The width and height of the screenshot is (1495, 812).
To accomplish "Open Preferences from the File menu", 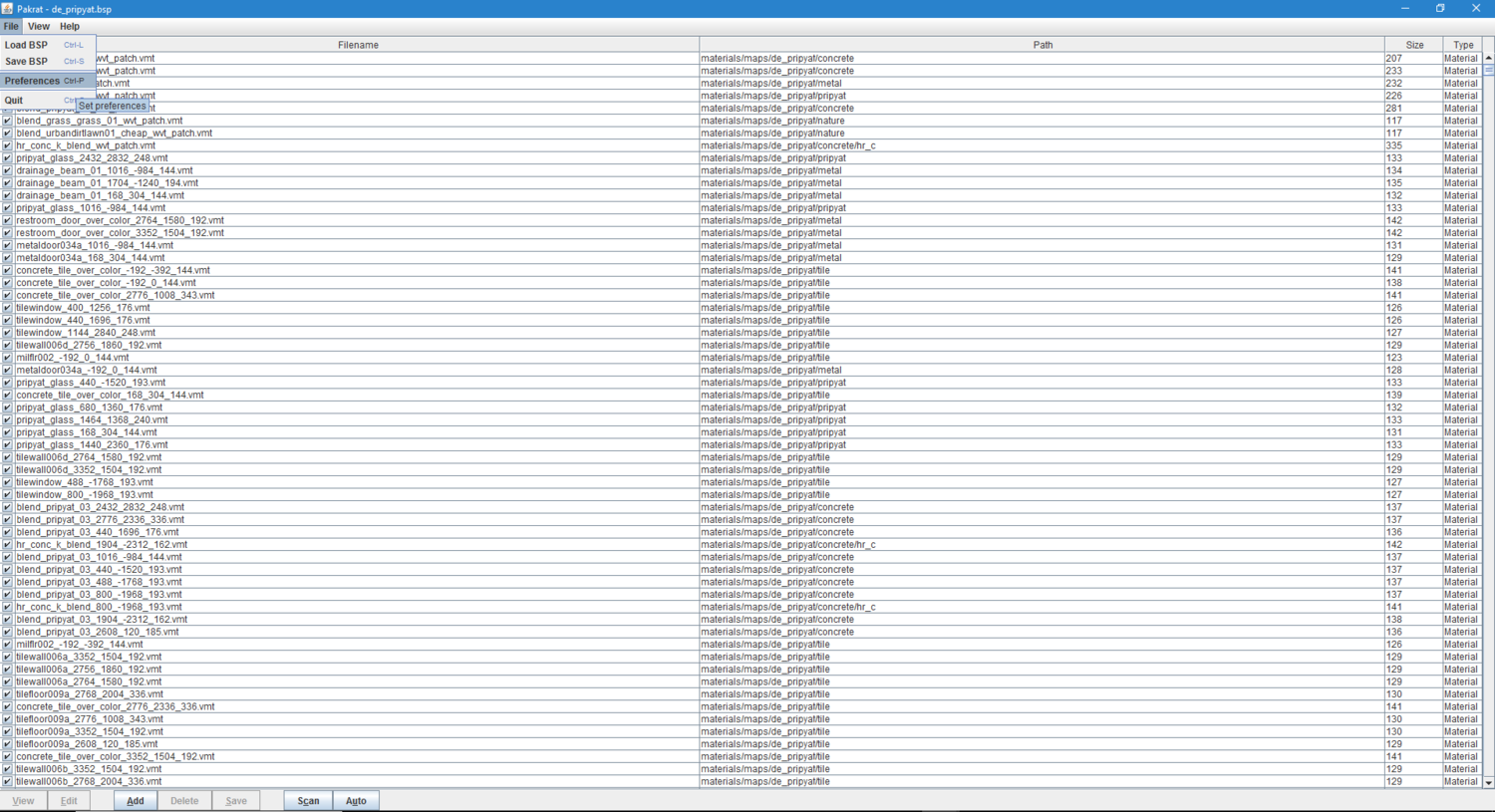I will [33, 81].
